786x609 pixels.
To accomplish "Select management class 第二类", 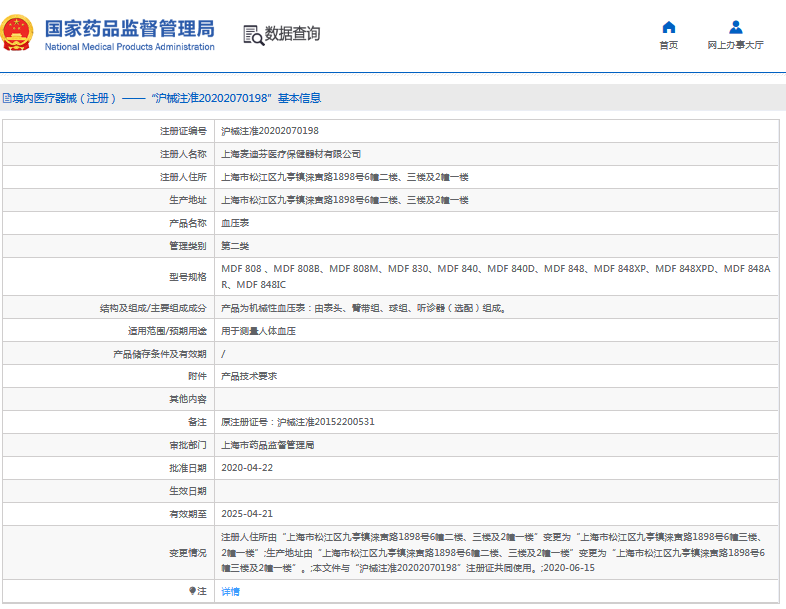I will point(235,246).
